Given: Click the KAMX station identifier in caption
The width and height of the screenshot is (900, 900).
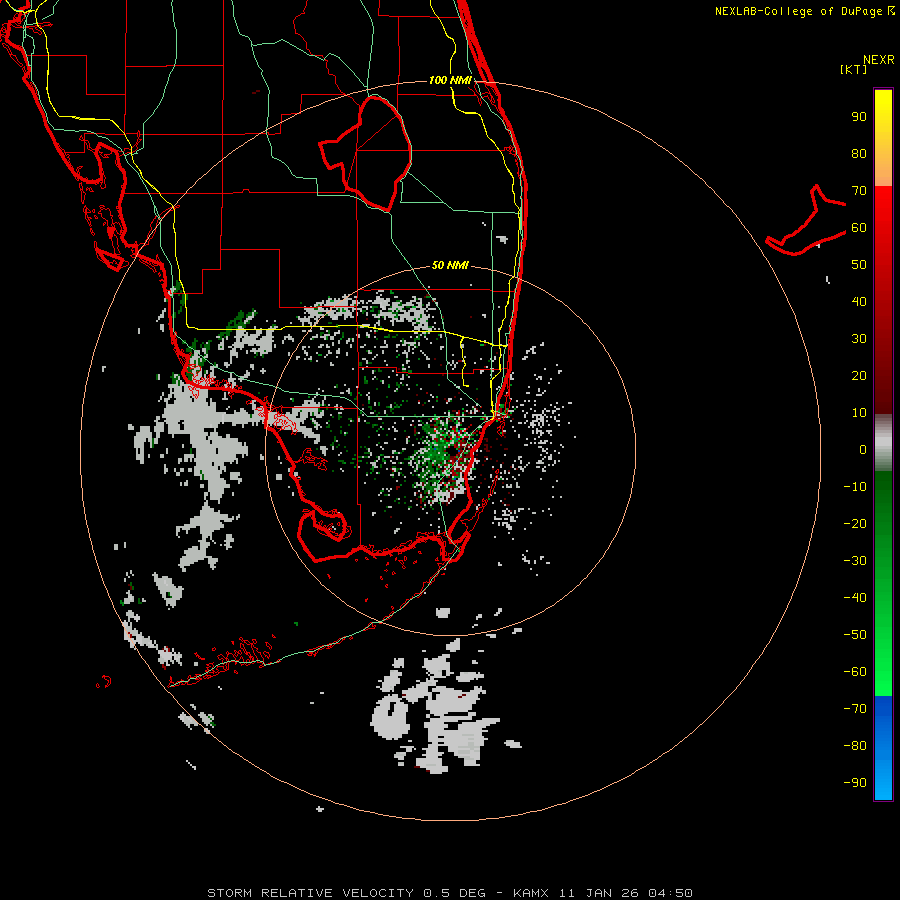Looking at the screenshot, I should (x=531, y=893).
